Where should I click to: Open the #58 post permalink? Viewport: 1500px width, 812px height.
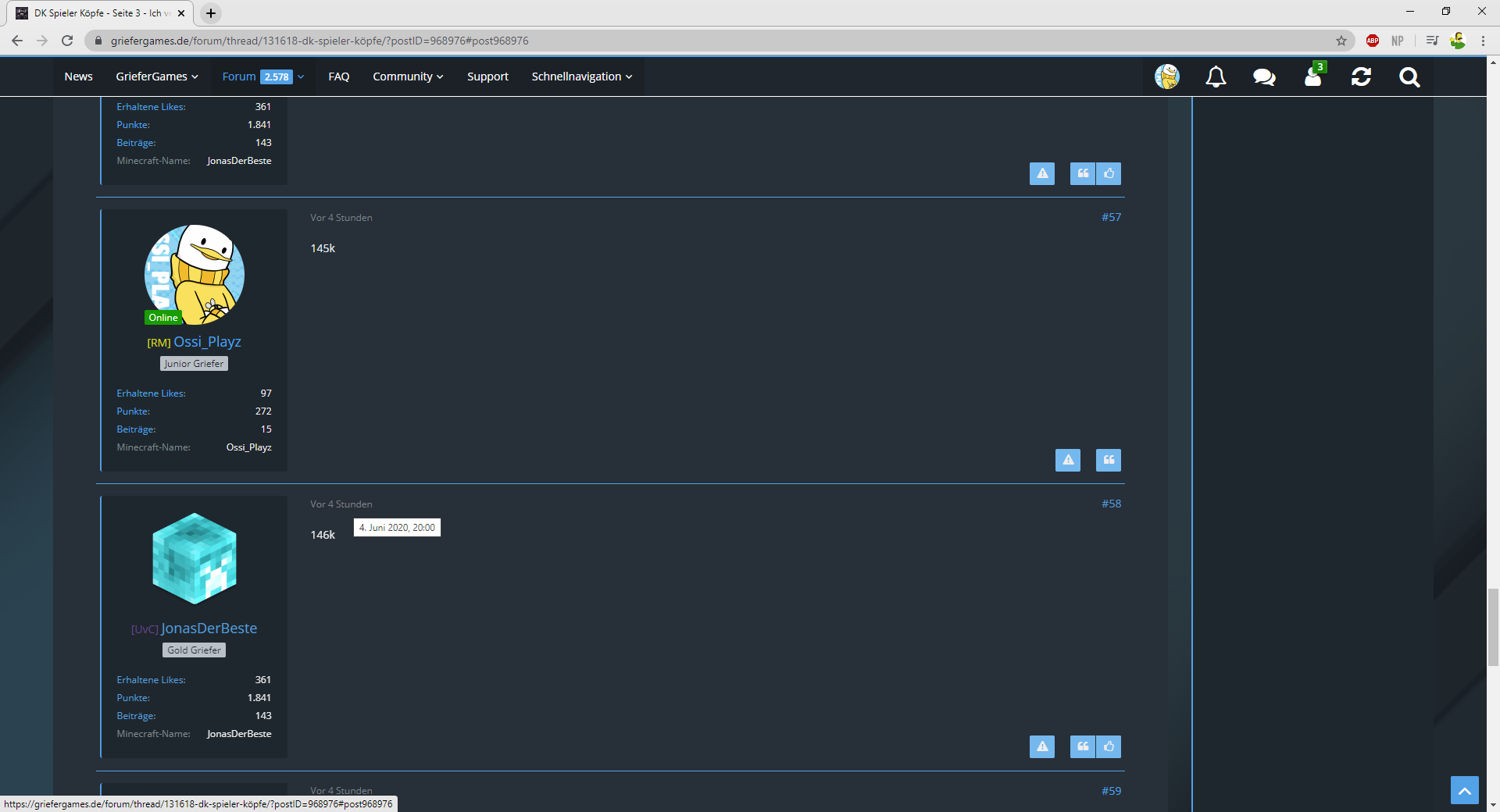point(1111,504)
